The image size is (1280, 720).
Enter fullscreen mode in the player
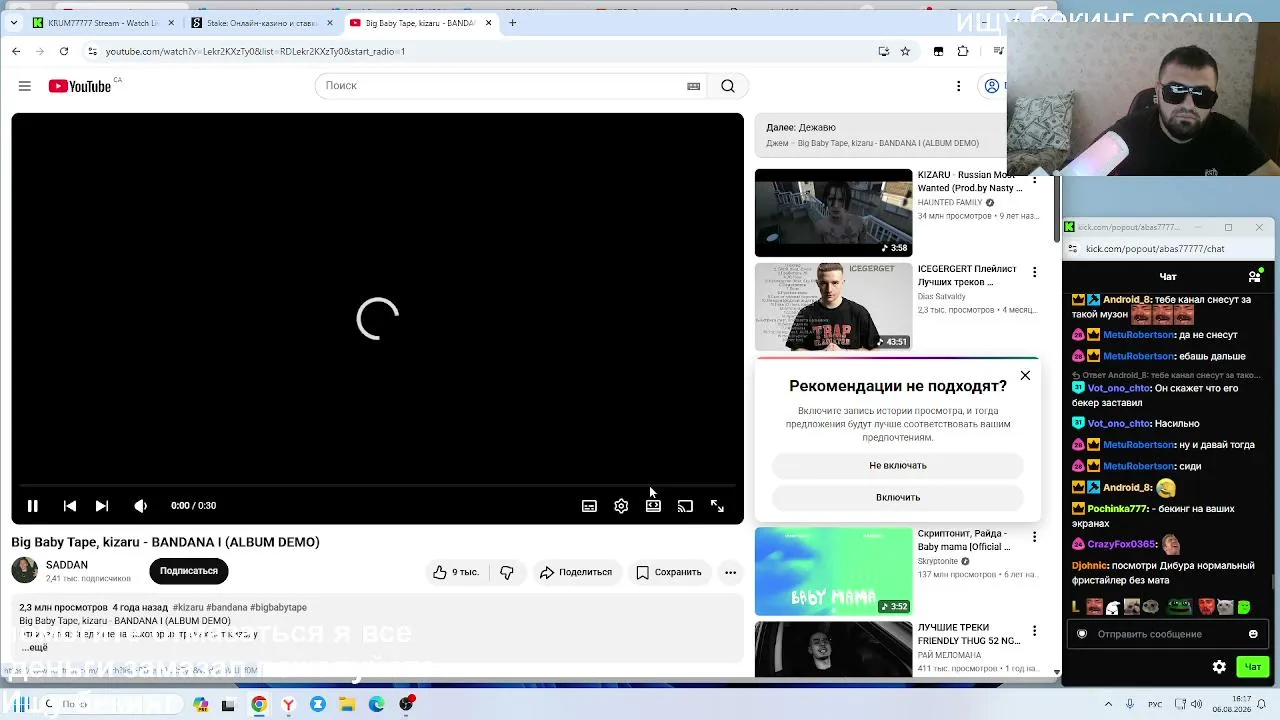(717, 506)
